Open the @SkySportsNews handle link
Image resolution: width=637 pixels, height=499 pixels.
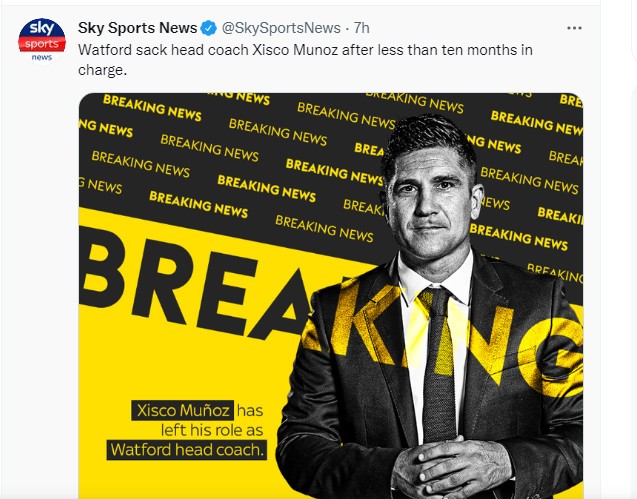tap(281, 28)
